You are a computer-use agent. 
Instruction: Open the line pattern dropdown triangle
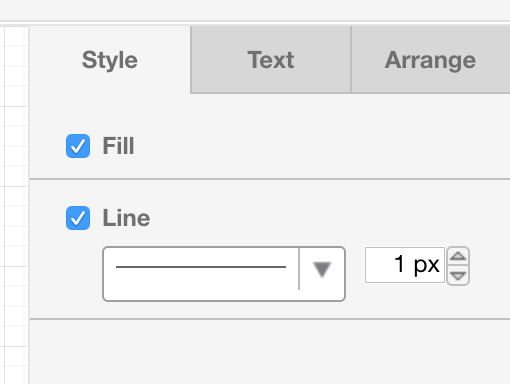tap(322, 269)
